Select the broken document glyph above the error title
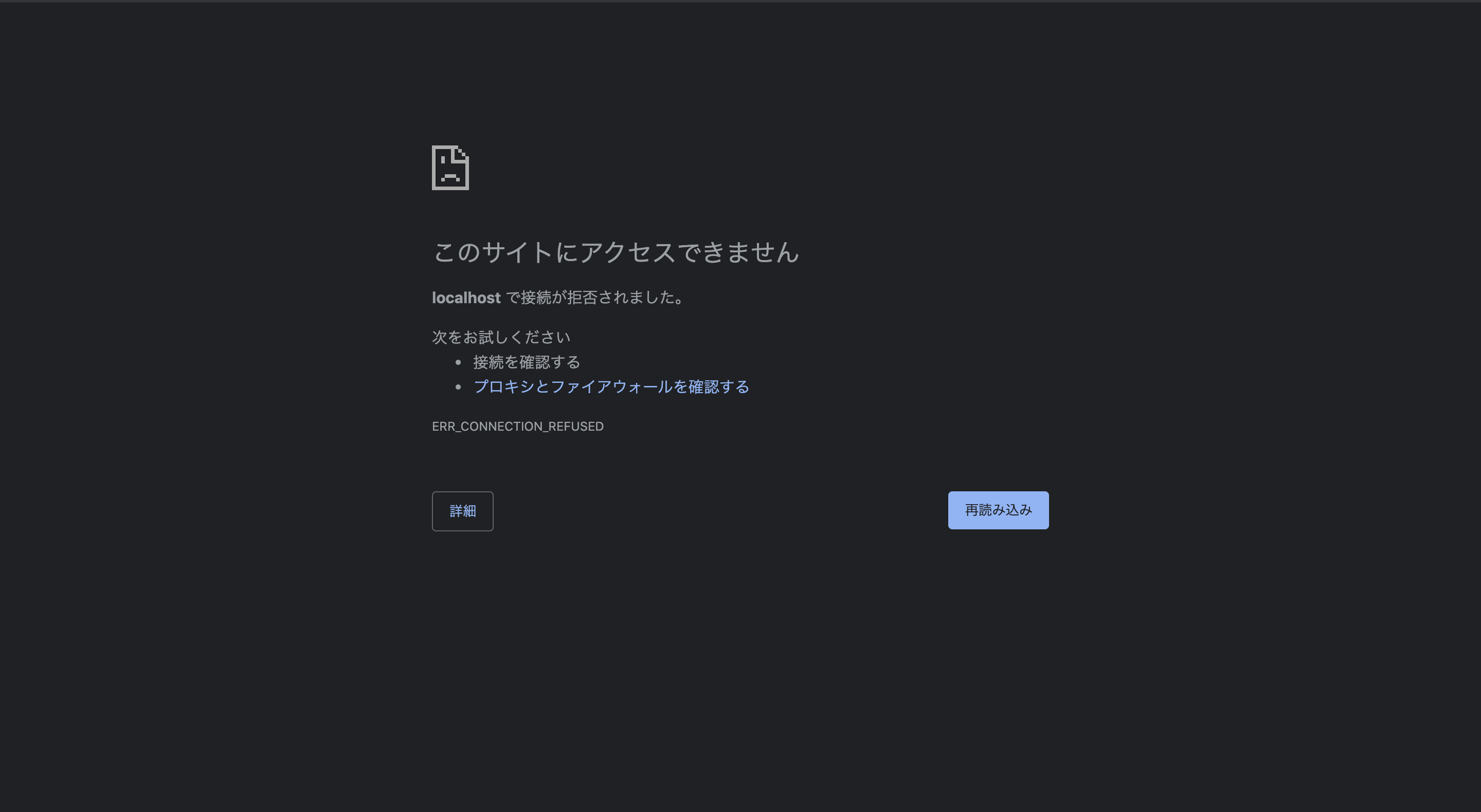1481x812 pixels. 450,169
